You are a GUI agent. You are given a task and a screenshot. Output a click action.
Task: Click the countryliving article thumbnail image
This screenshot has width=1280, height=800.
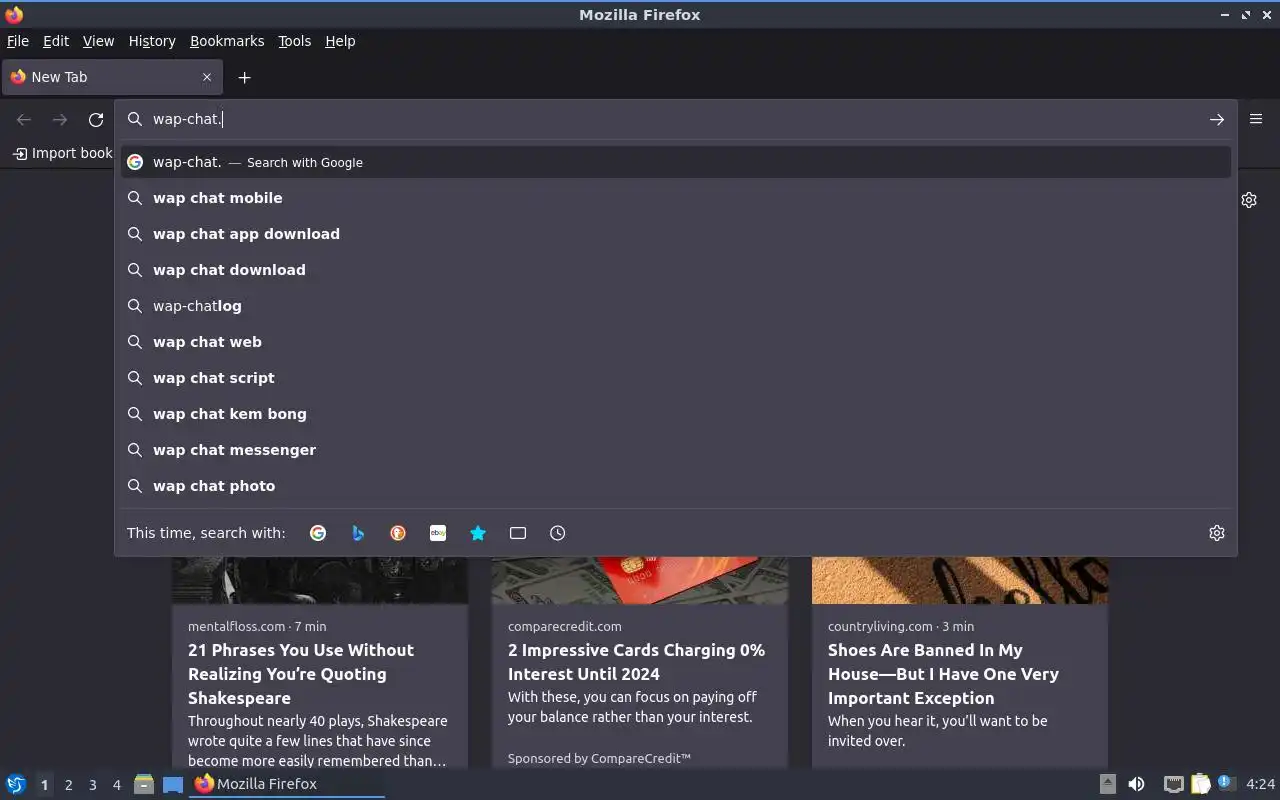[x=960, y=580]
